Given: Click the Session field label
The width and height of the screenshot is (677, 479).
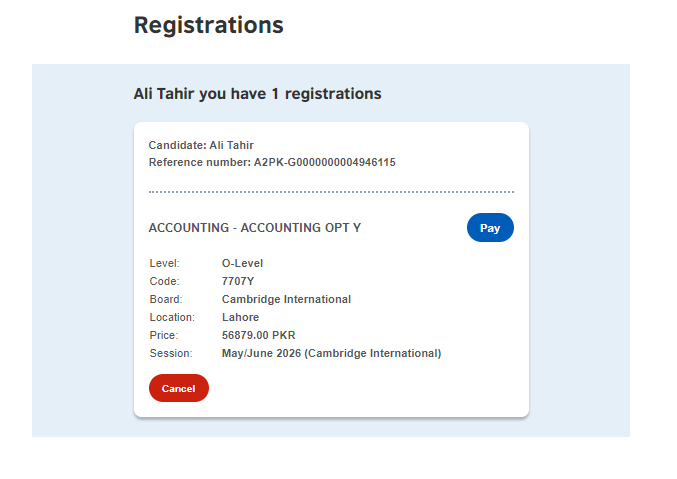Looking at the screenshot, I should 169,354.
